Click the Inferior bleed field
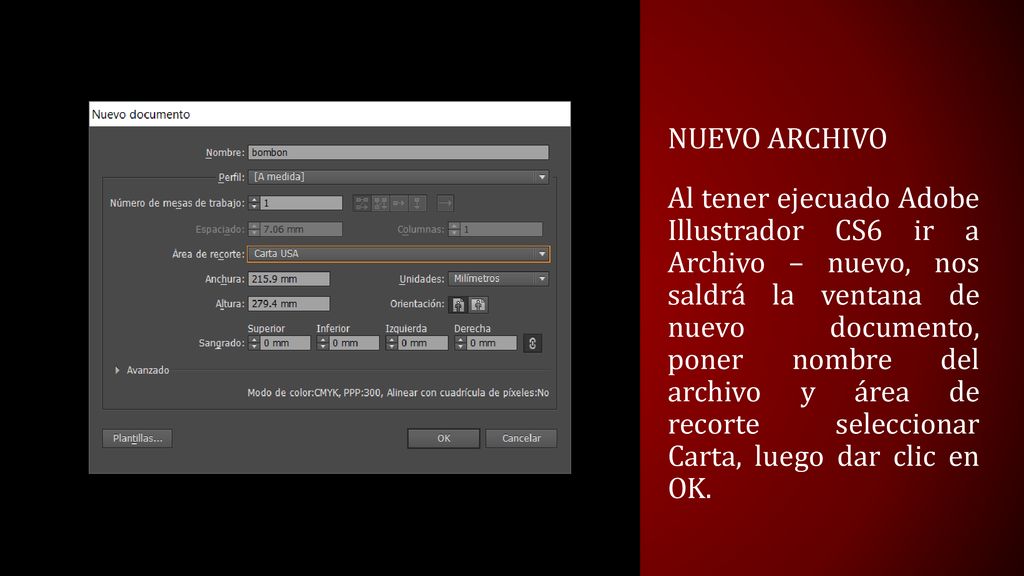The width and height of the screenshot is (1024, 576). [x=354, y=343]
